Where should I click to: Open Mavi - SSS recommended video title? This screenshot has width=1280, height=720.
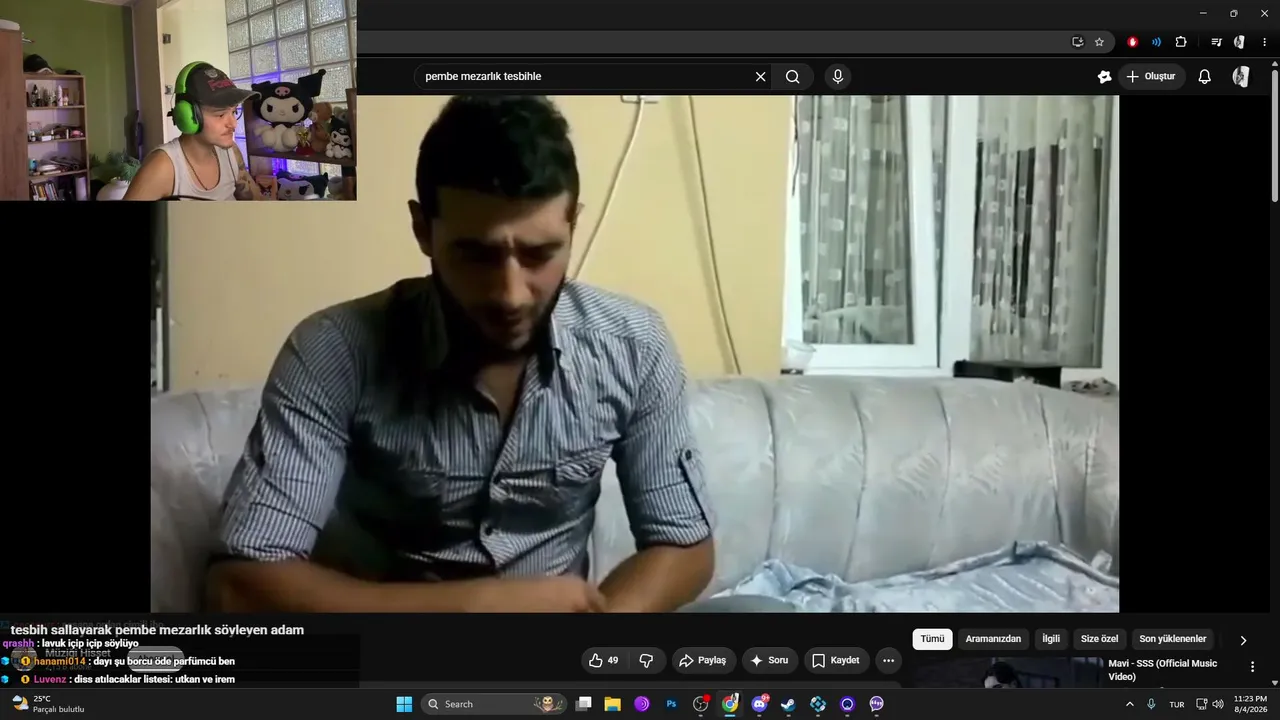tap(1163, 670)
